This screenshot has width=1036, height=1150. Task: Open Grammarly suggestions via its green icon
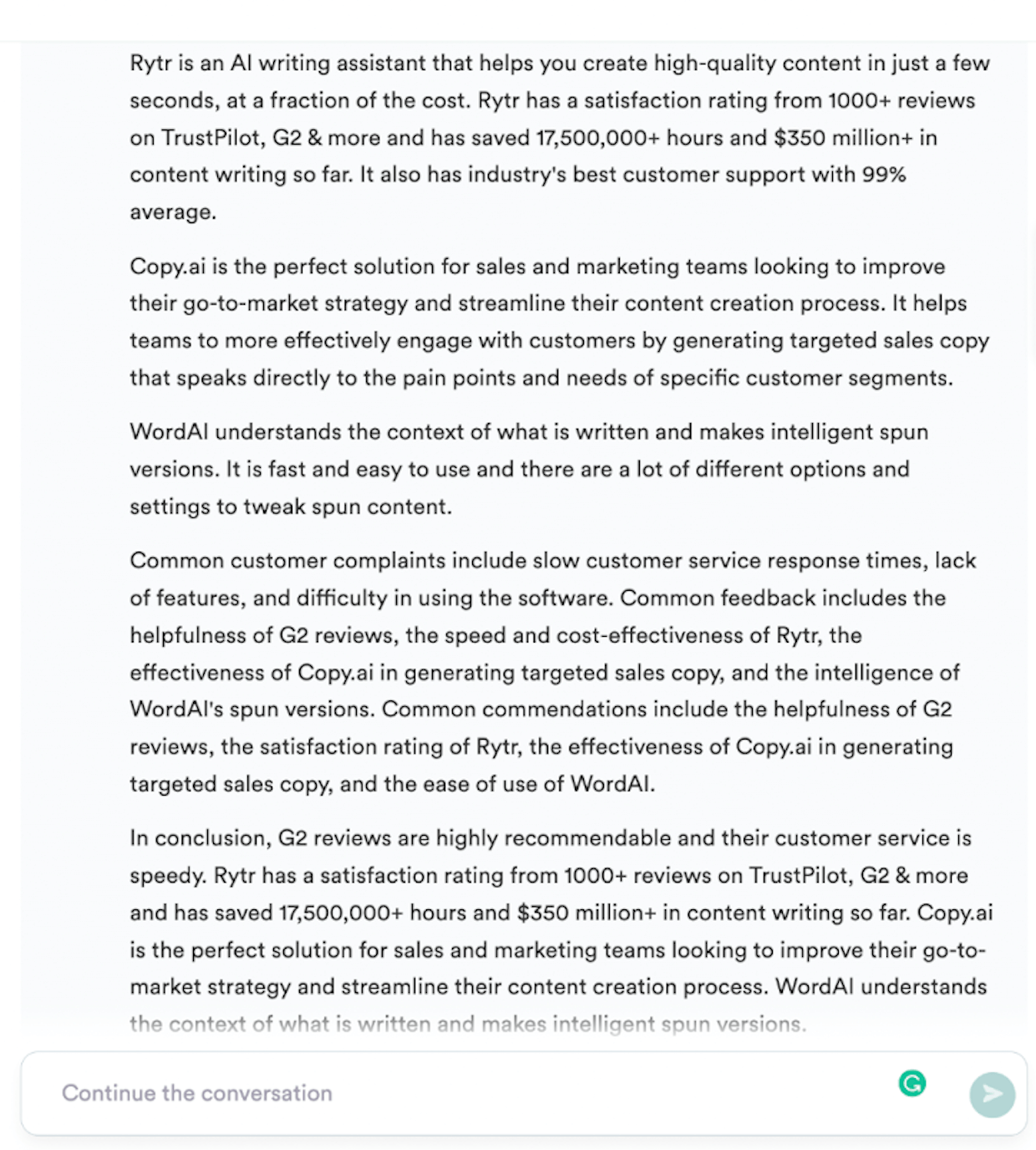(913, 1083)
